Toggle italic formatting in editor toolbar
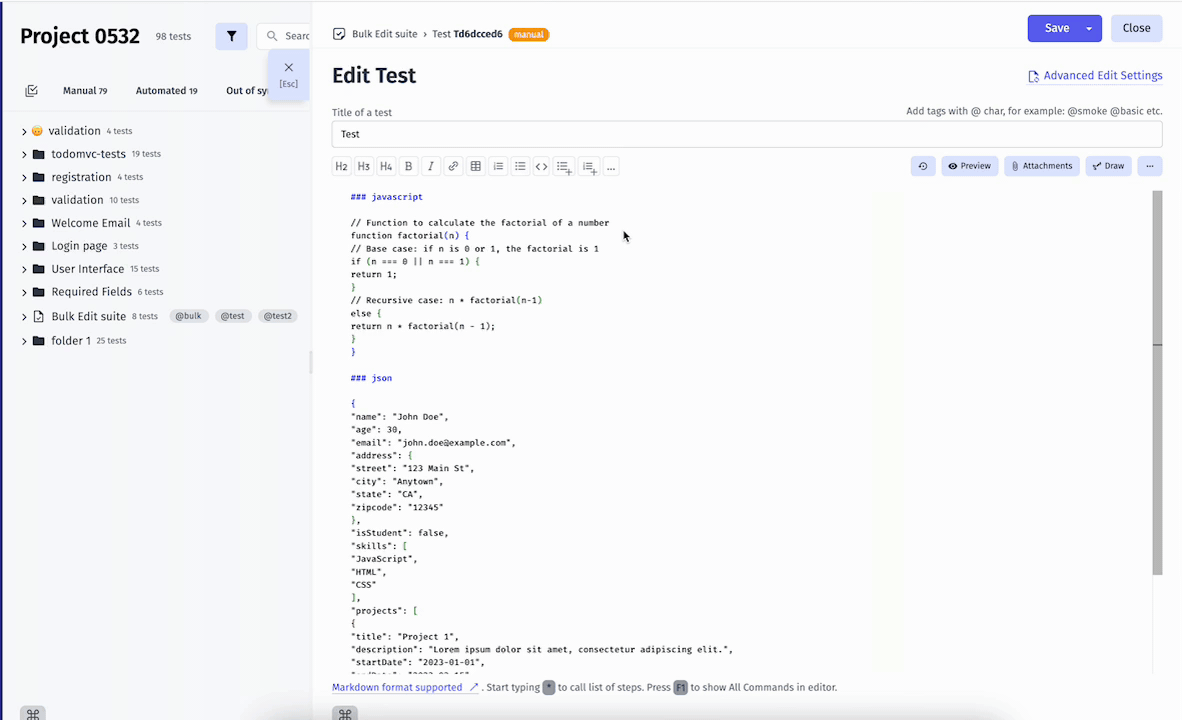The height and width of the screenshot is (720, 1182). [x=430, y=167]
